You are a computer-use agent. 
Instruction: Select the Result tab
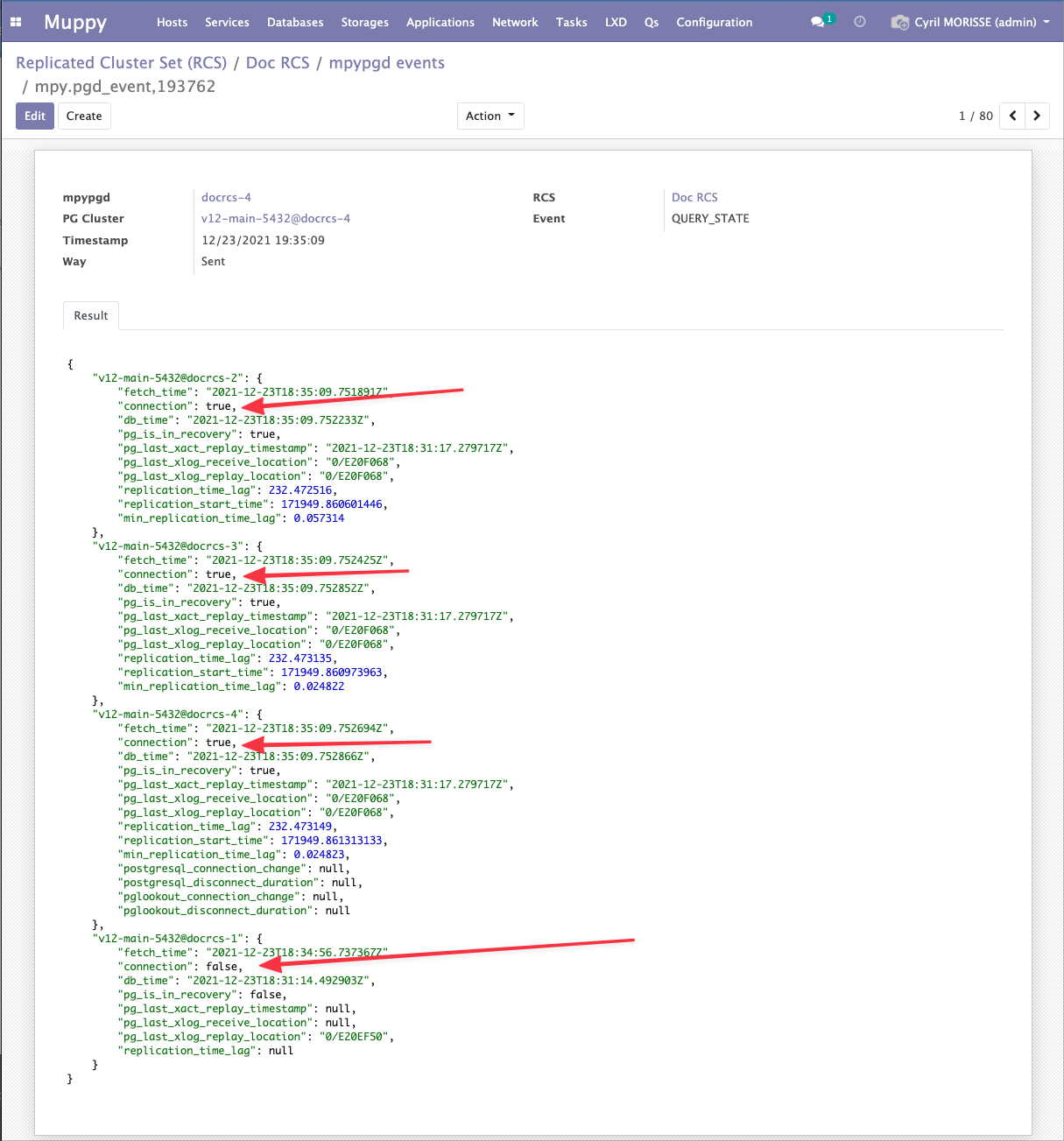91,315
